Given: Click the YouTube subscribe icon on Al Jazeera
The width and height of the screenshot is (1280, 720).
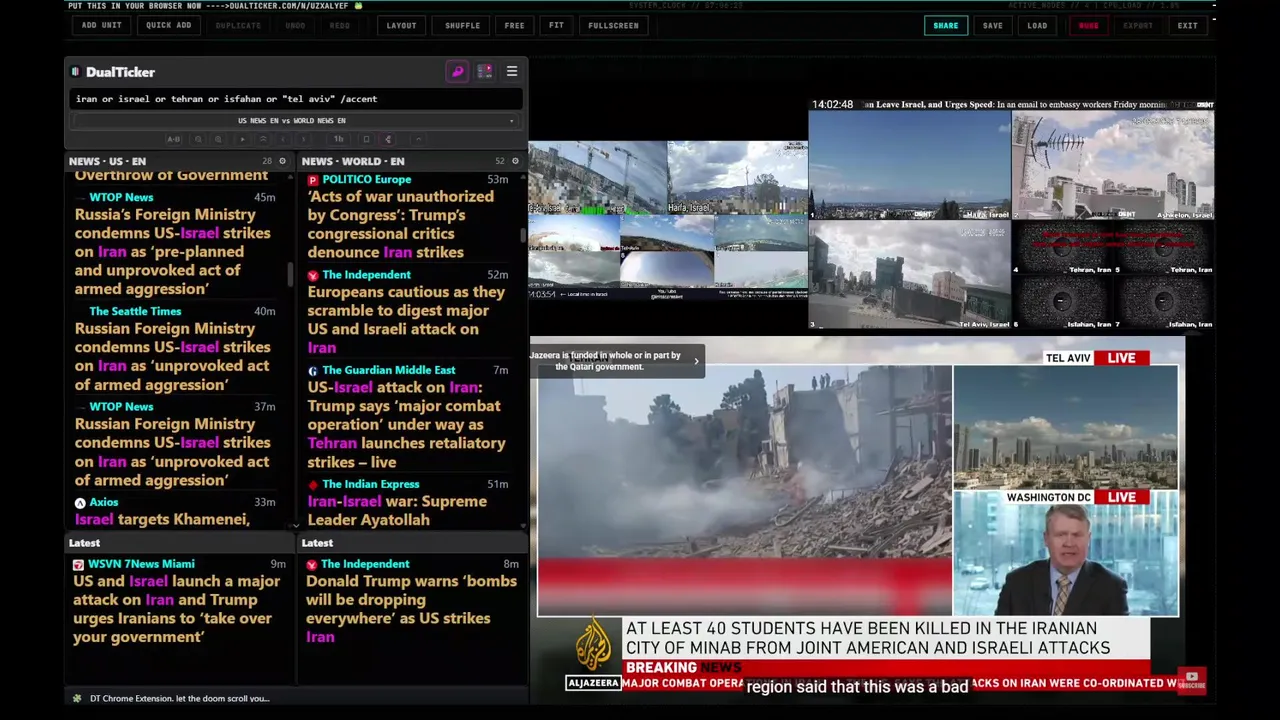Looking at the screenshot, I should coord(1191,679).
